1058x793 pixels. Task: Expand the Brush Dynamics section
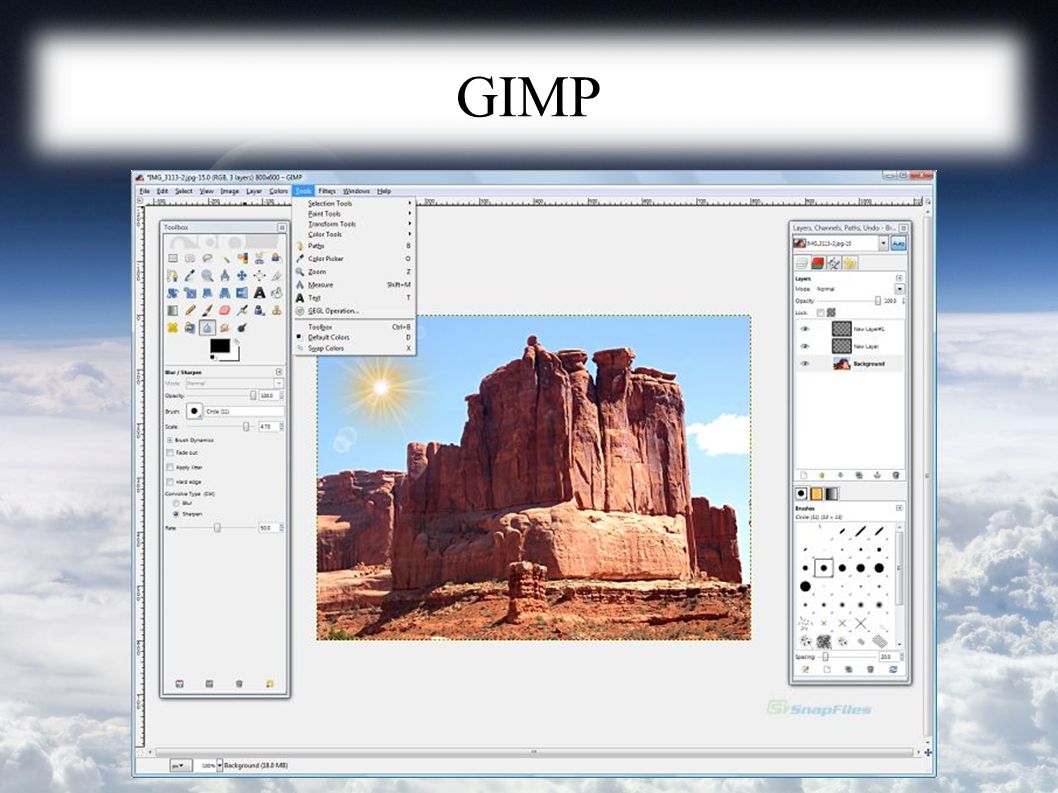(169, 440)
